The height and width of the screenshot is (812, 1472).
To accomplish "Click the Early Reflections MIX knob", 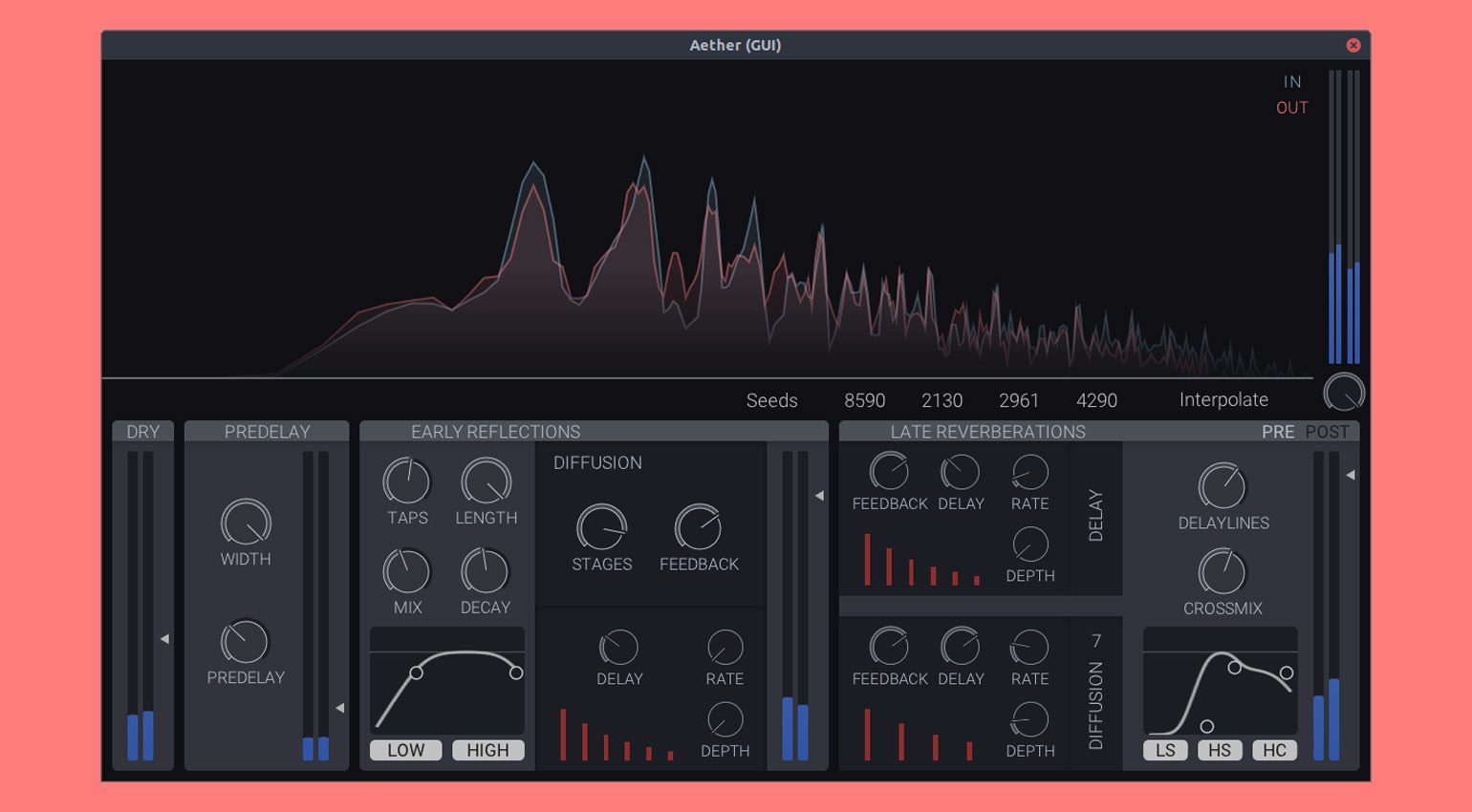I will point(407,571).
